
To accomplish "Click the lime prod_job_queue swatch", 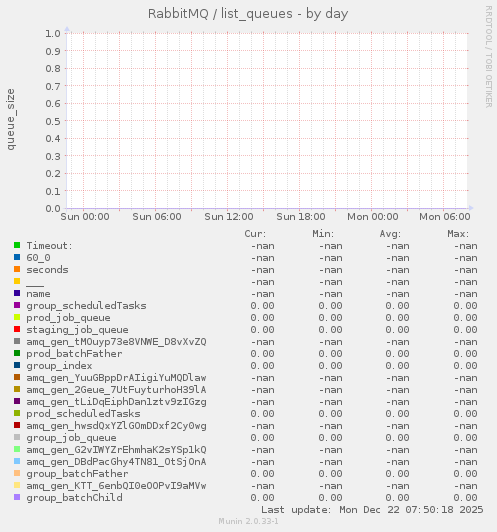I will click(x=17, y=317).
